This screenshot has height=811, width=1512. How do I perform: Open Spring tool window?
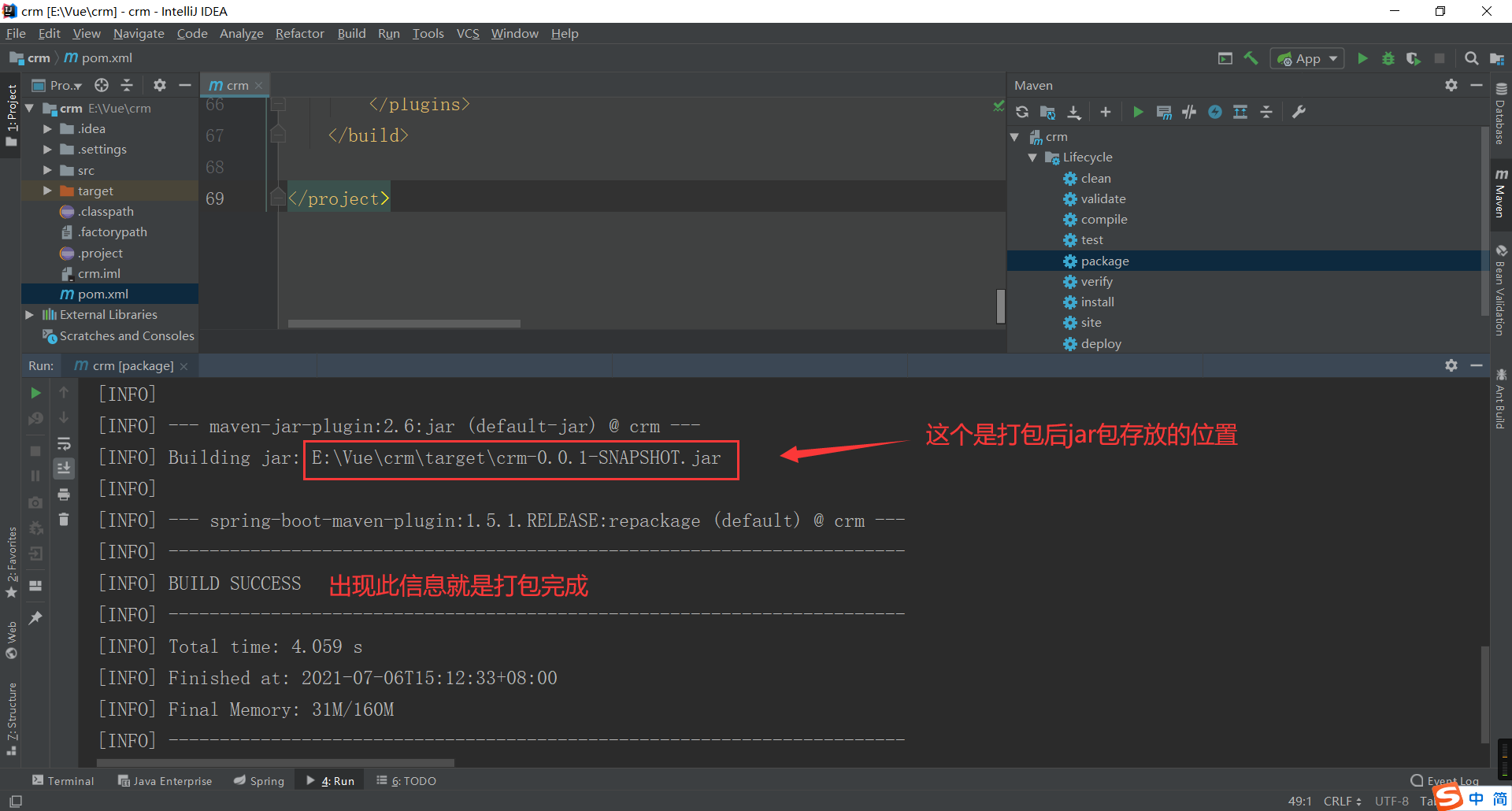pos(259,780)
